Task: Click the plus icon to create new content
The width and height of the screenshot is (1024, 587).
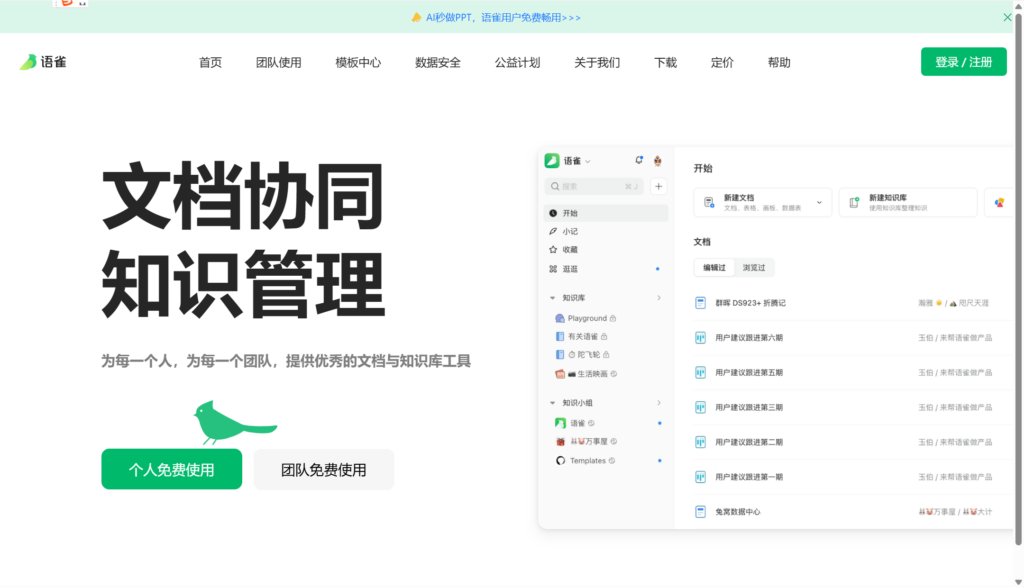Action: click(x=658, y=186)
